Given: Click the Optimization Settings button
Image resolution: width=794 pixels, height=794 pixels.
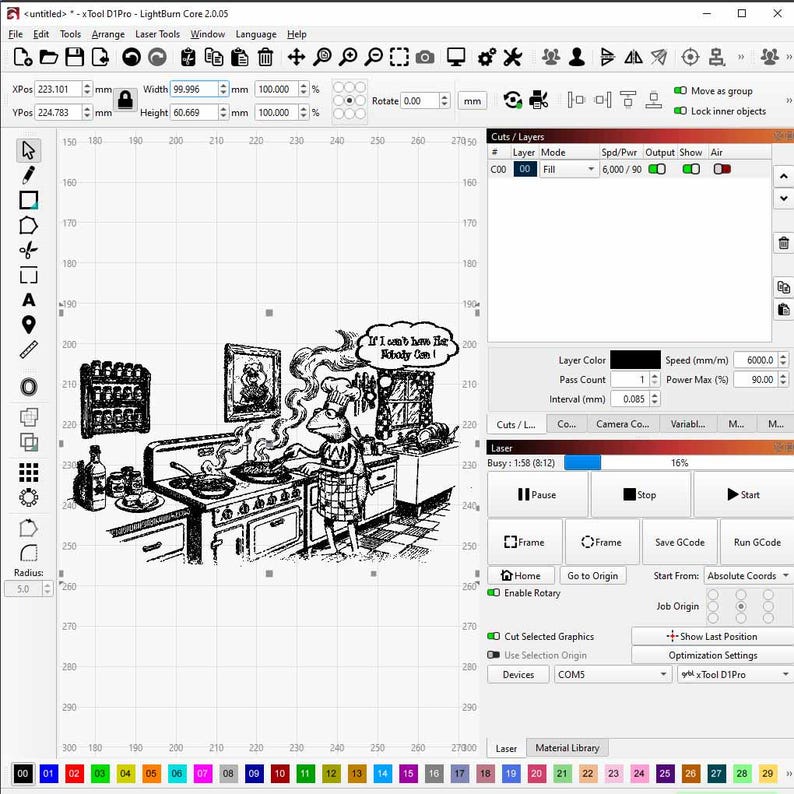Looking at the screenshot, I should 712,655.
